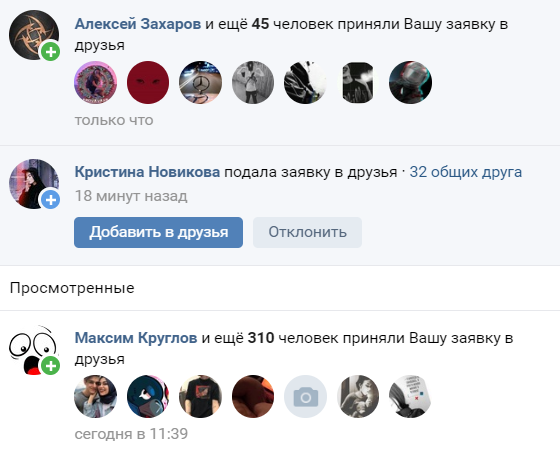Click the Просмотренные section header
560x452 pixels.
tap(72, 288)
